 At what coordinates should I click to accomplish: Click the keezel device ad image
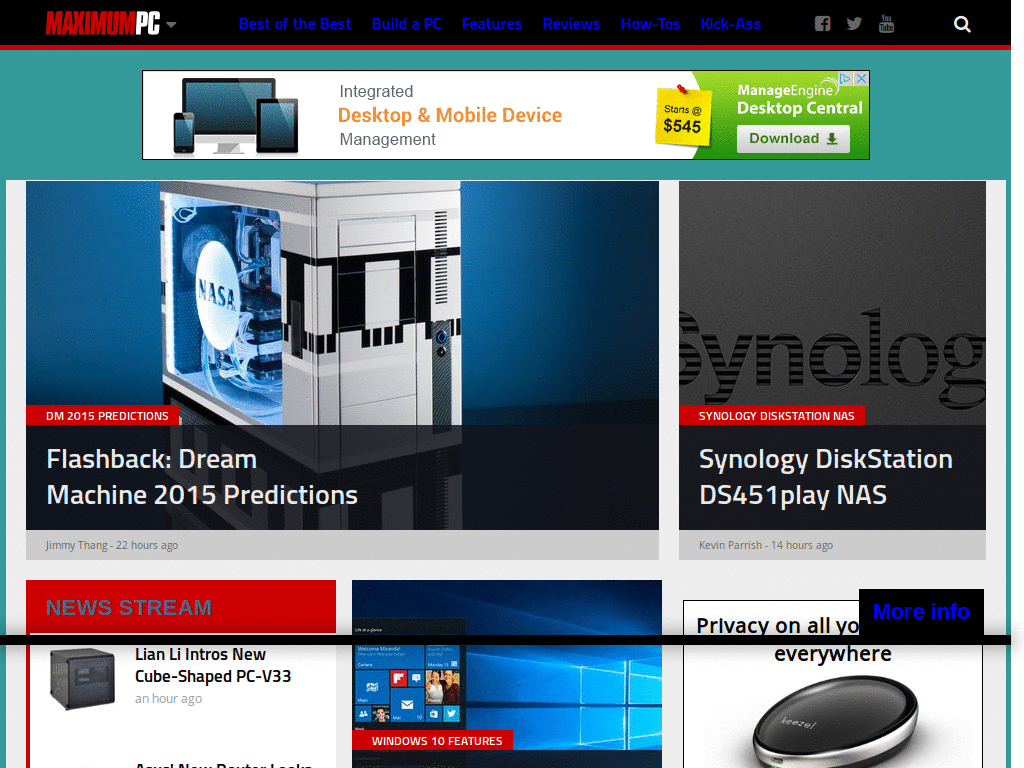pyautogui.click(x=836, y=722)
